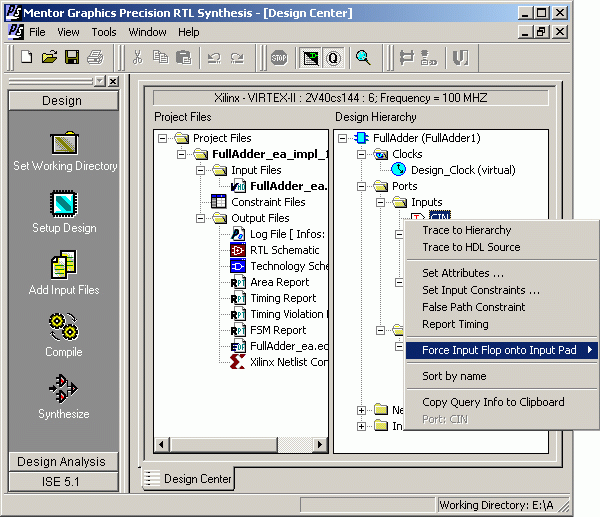Click the Undo arrow icon
Image resolution: width=600 pixels, height=517 pixels.
click(x=214, y=58)
